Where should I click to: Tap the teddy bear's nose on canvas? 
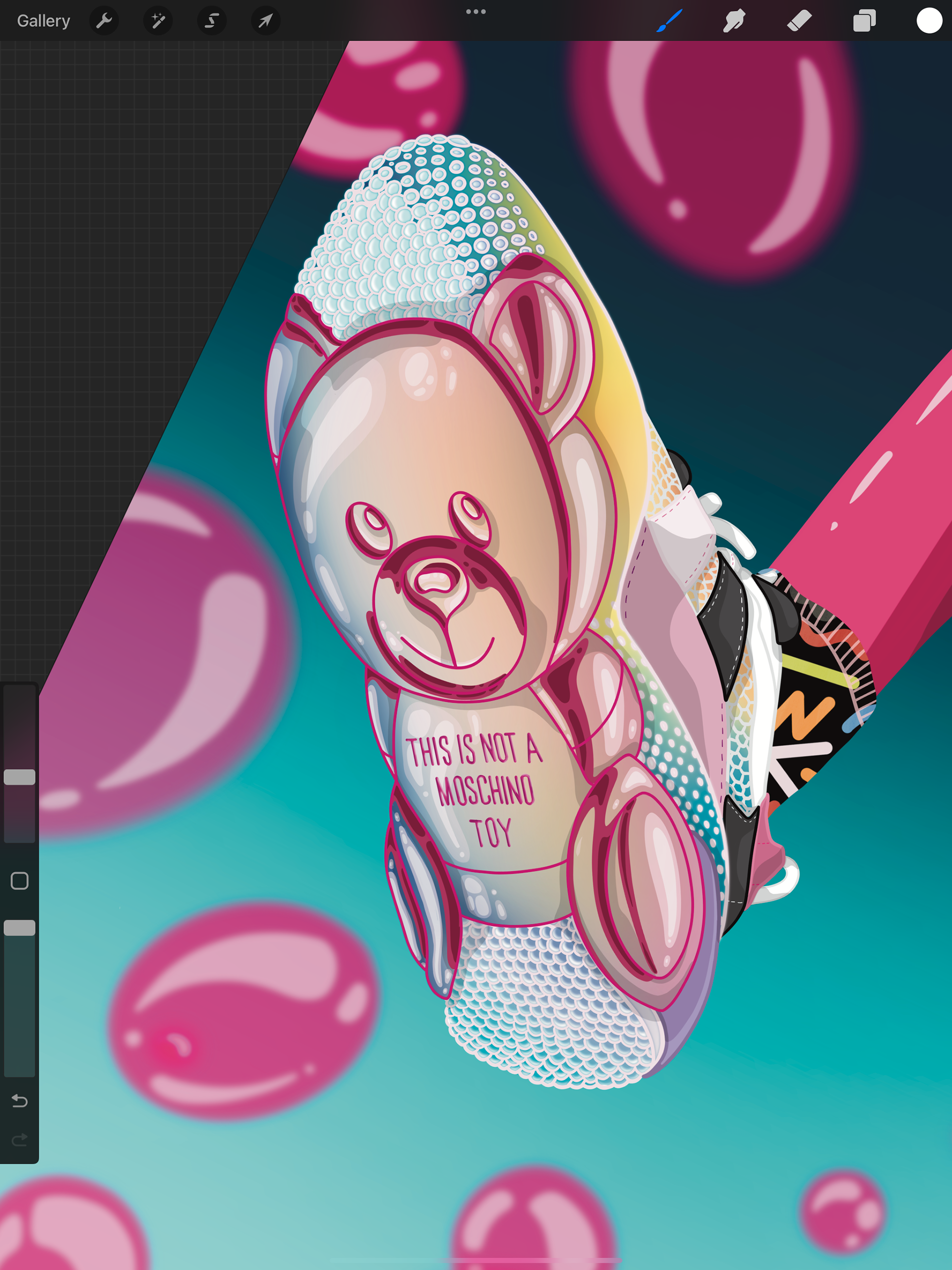[x=435, y=582]
